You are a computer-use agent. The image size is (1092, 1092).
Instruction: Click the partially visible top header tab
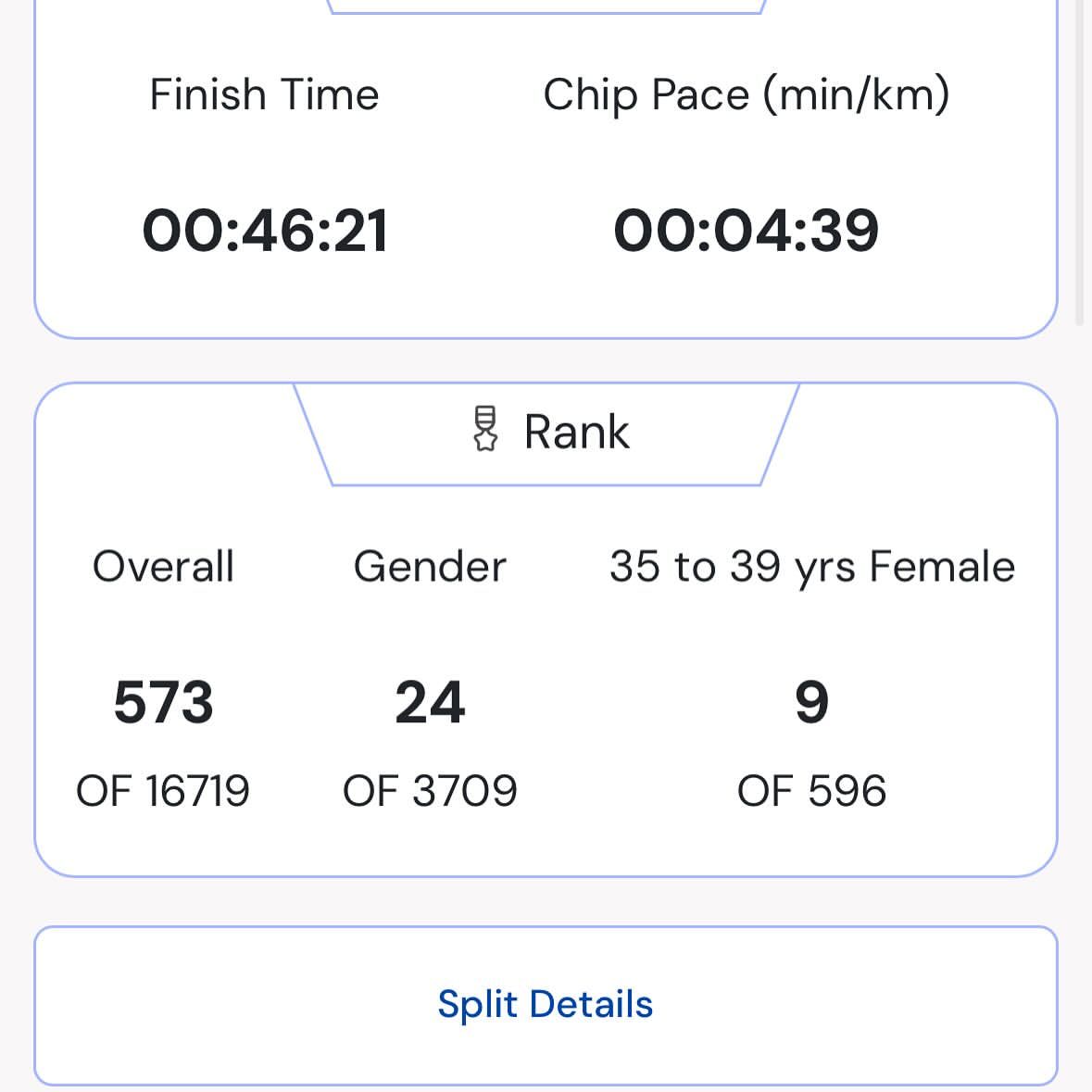(x=546, y=6)
